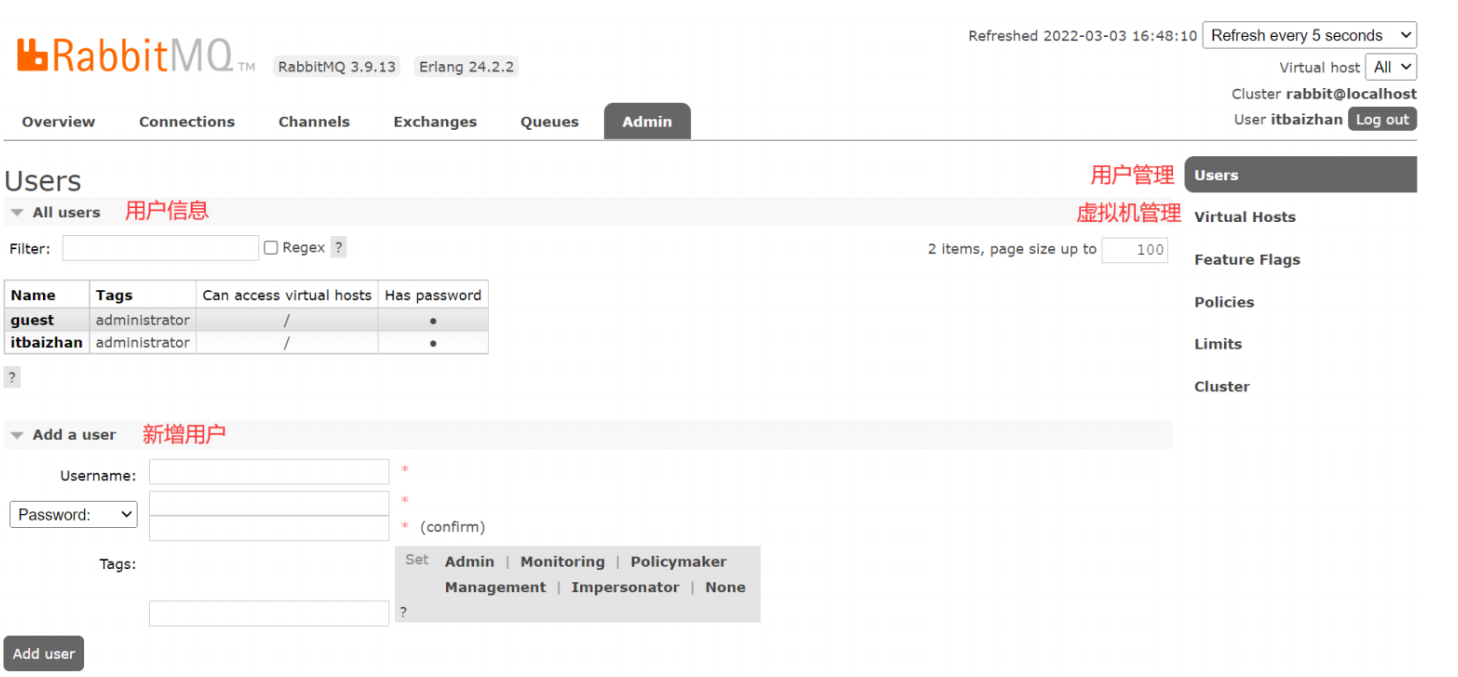This screenshot has width=1458, height=677.
Task: Click the Log out button
Action: pos(1382,119)
